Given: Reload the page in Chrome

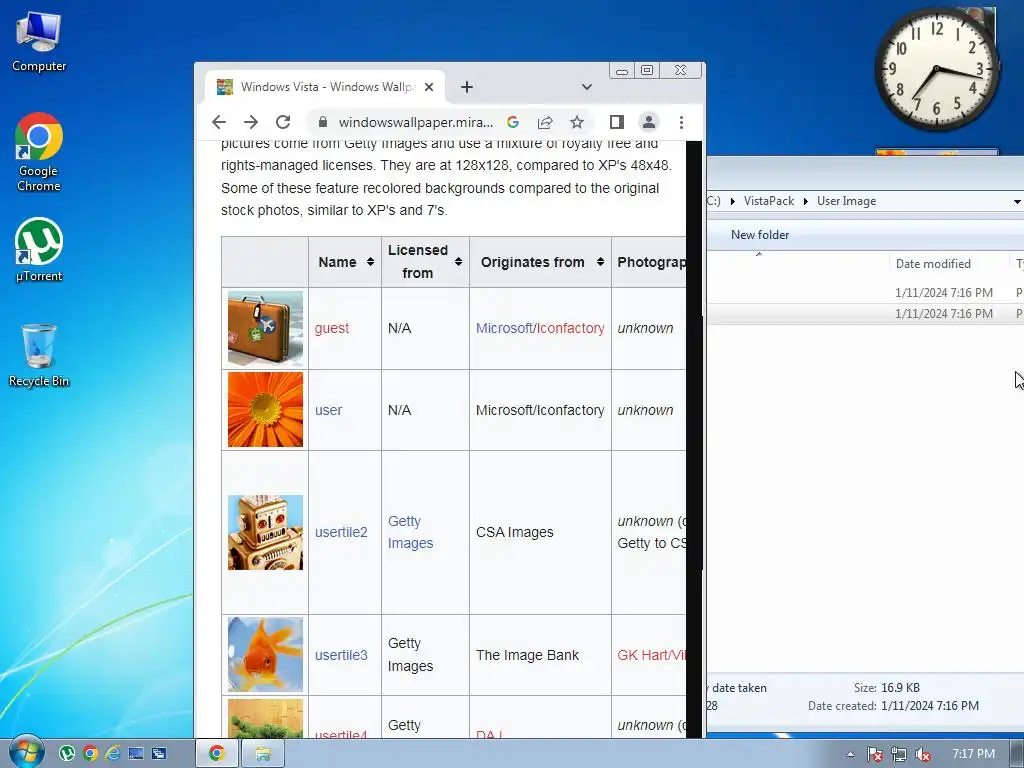Looking at the screenshot, I should 283,122.
